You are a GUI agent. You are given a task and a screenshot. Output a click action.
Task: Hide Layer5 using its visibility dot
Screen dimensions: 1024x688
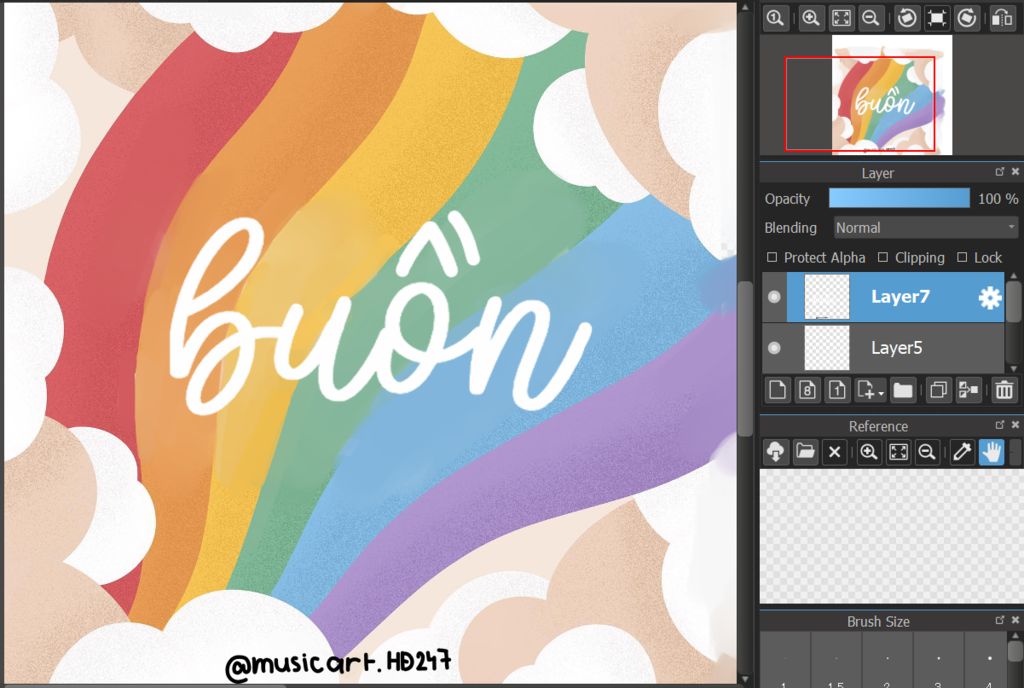click(x=775, y=348)
